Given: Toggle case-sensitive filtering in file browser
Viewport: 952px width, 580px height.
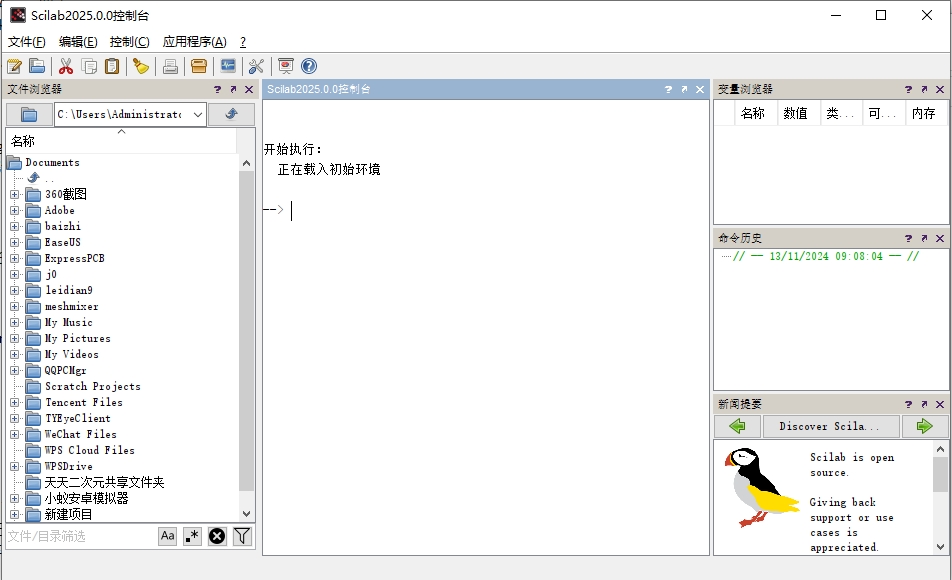Looking at the screenshot, I should pyautogui.click(x=167, y=536).
